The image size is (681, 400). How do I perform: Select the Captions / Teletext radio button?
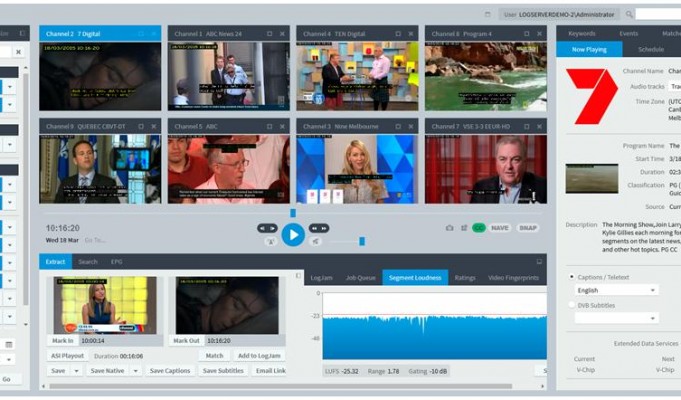click(x=572, y=277)
